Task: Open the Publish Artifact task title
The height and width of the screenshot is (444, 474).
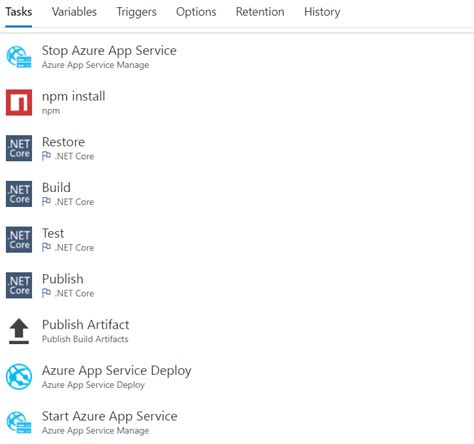Action: [x=86, y=324]
